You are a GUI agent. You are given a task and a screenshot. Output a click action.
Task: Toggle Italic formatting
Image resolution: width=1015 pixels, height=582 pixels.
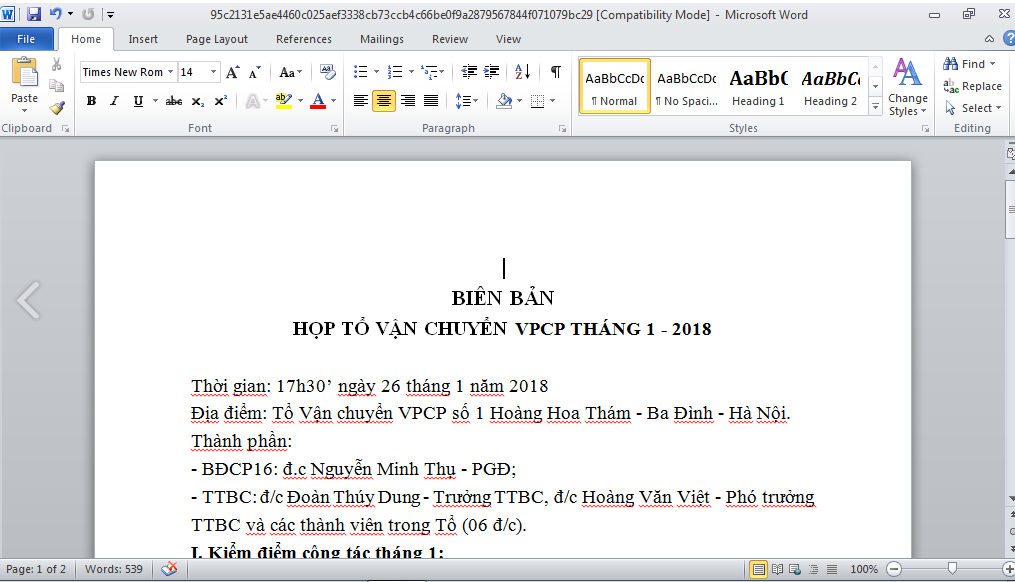tap(115, 101)
